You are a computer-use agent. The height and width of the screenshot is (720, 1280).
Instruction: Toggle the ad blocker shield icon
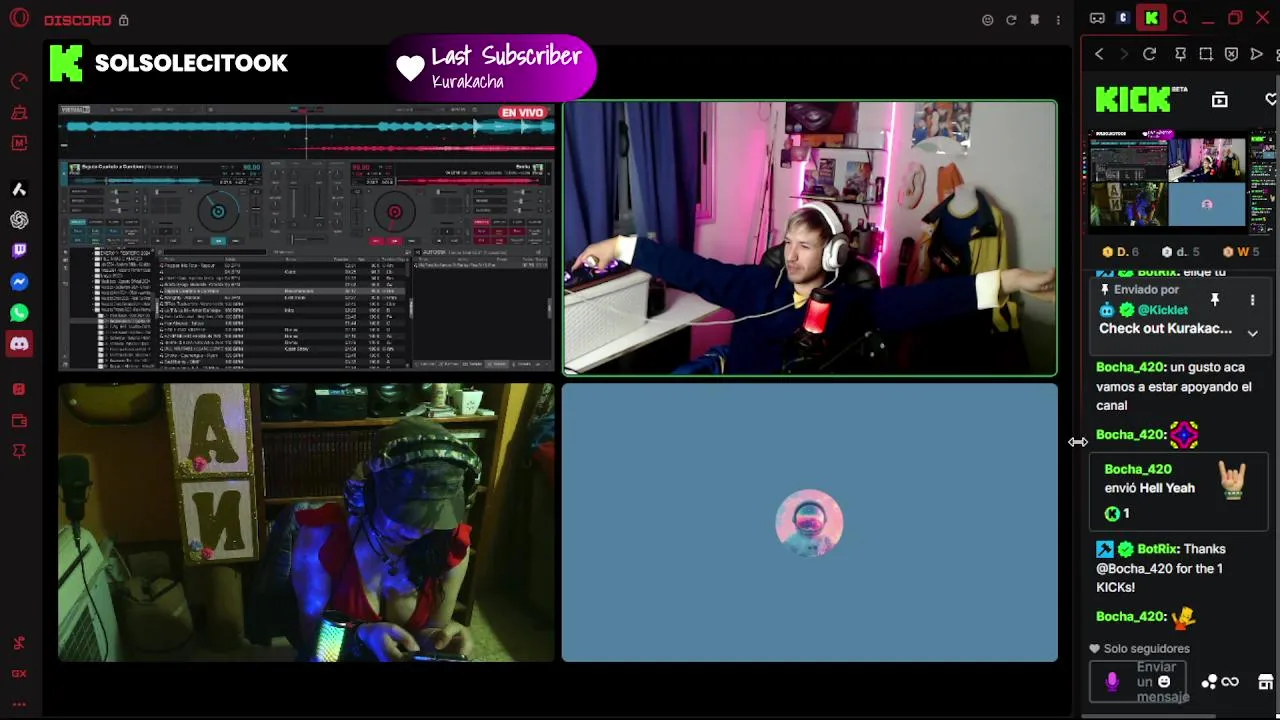(x=1231, y=54)
